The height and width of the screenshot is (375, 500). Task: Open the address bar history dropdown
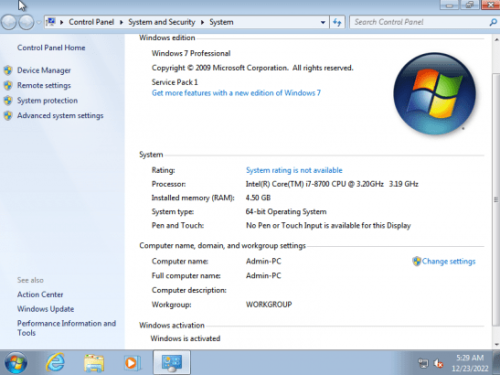point(323,22)
